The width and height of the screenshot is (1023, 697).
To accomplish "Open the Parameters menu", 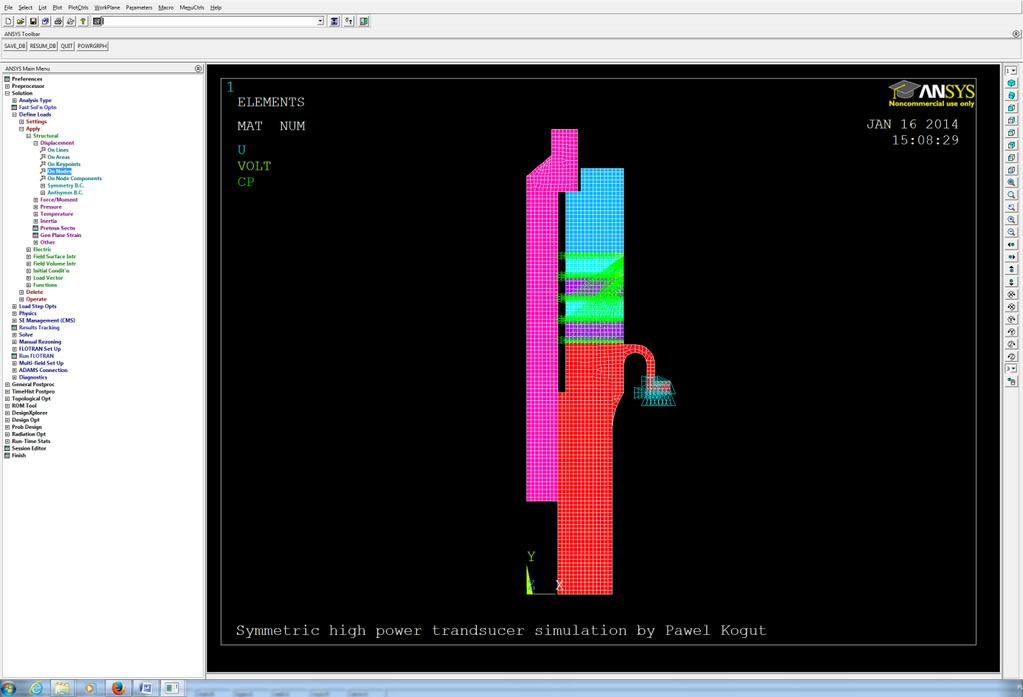I will (139, 7).
